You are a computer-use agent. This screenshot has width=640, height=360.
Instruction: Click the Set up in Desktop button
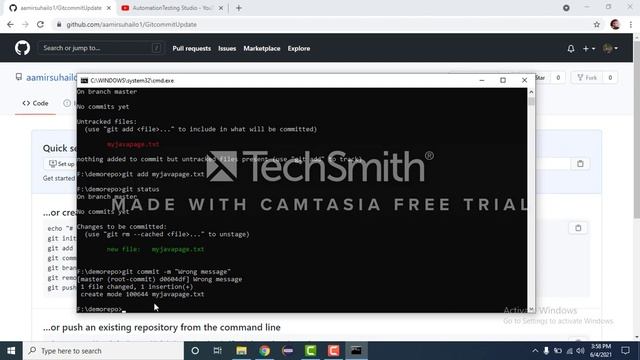pos(60,164)
